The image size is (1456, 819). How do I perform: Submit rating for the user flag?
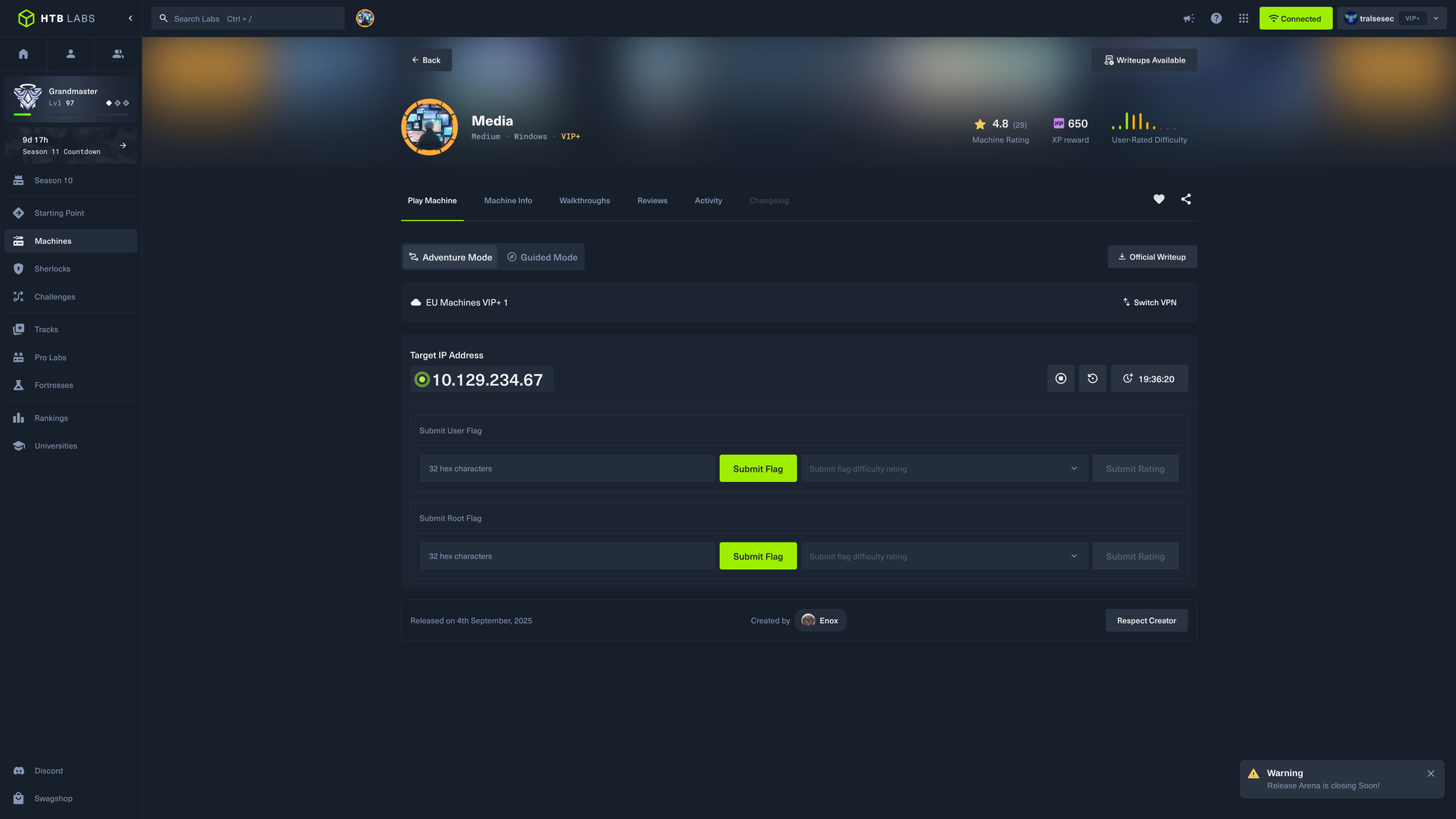(x=1136, y=469)
